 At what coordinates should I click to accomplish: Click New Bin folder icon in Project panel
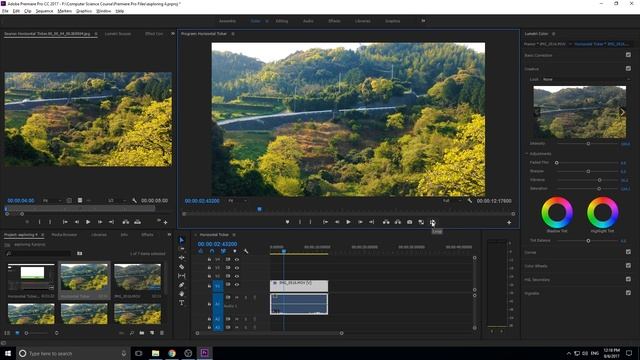(142, 333)
